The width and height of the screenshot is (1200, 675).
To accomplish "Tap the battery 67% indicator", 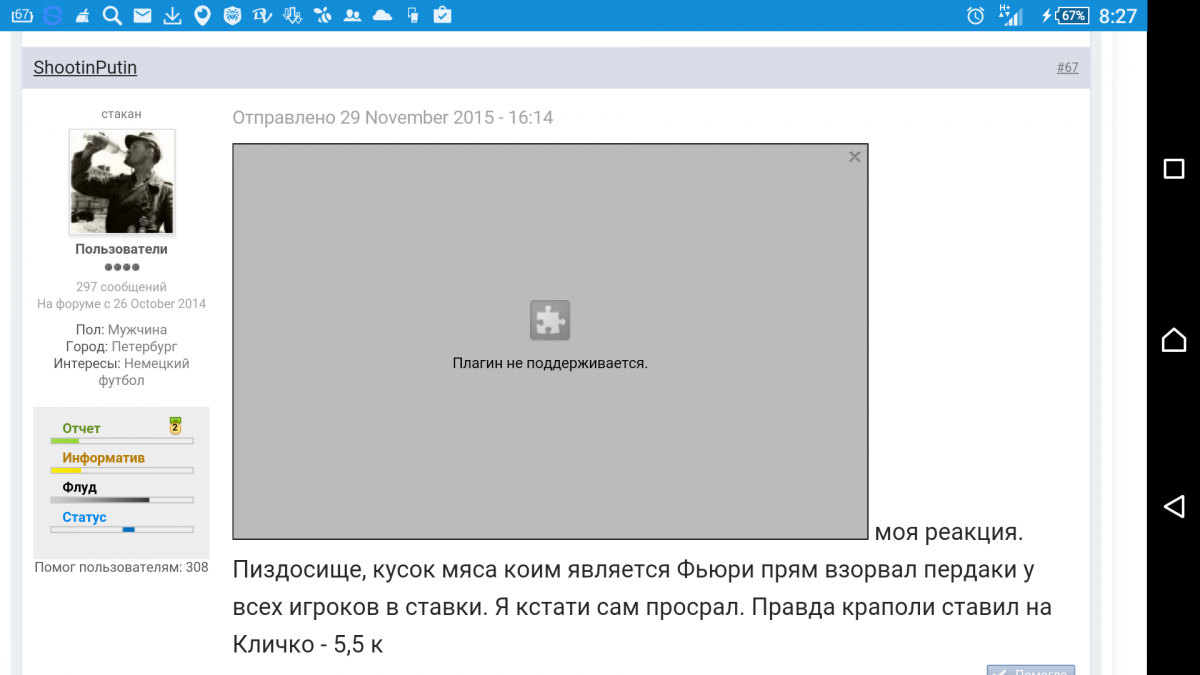I will [x=1073, y=16].
